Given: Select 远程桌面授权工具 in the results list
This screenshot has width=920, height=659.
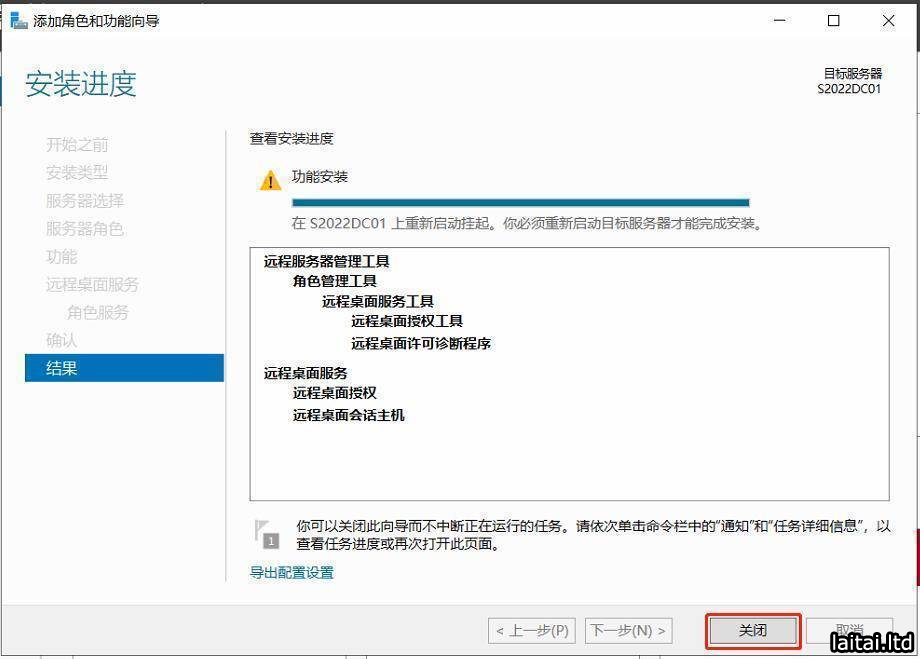Looking at the screenshot, I should 406,321.
